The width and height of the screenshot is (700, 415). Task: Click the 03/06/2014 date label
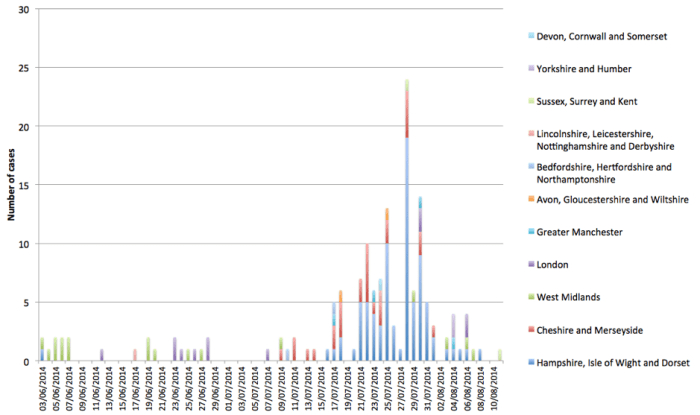(41, 385)
